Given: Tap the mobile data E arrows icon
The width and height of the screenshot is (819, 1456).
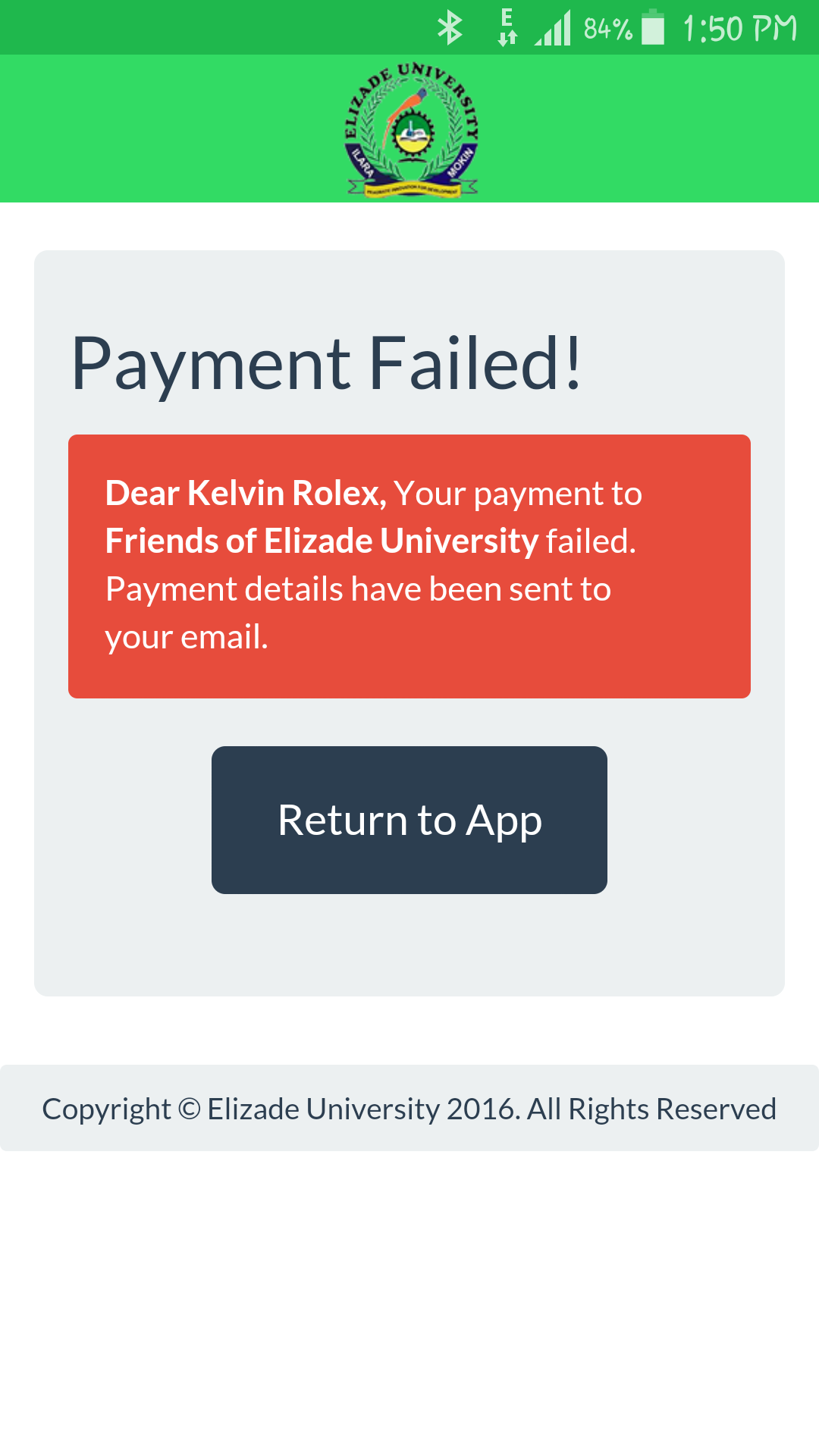Looking at the screenshot, I should [x=507, y=27].
